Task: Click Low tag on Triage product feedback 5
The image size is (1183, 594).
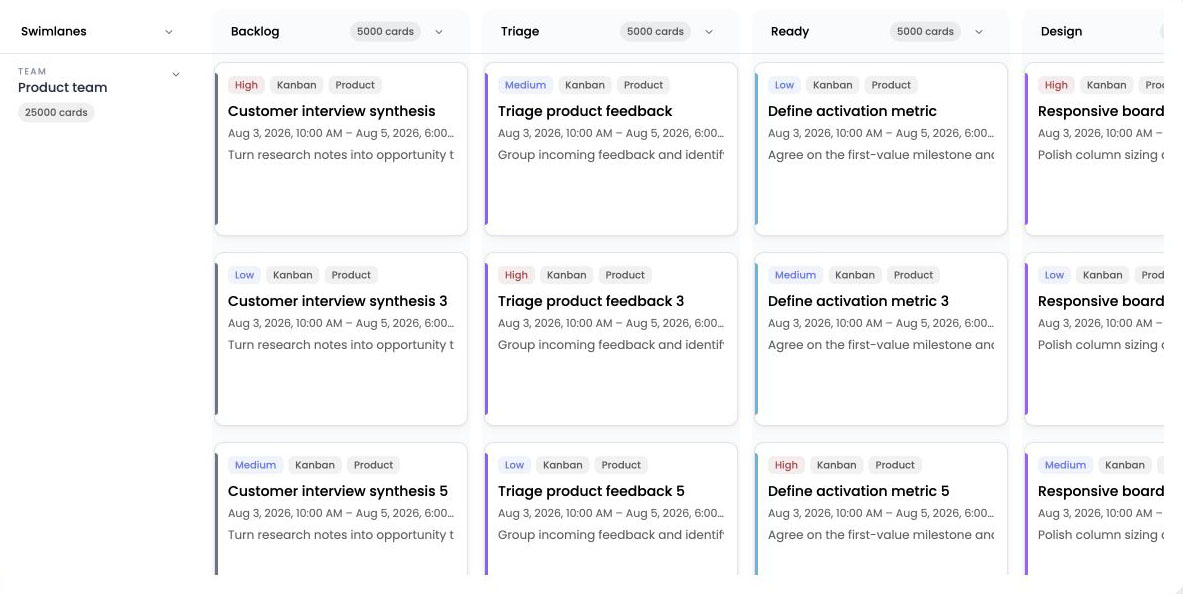Action: (515, 466)
